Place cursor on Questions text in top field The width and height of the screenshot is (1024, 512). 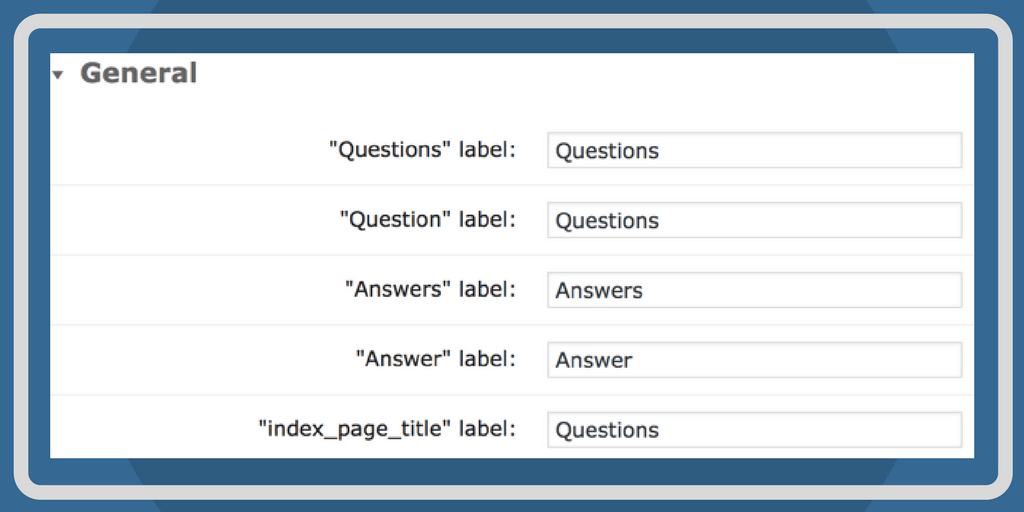coord(607,151)
